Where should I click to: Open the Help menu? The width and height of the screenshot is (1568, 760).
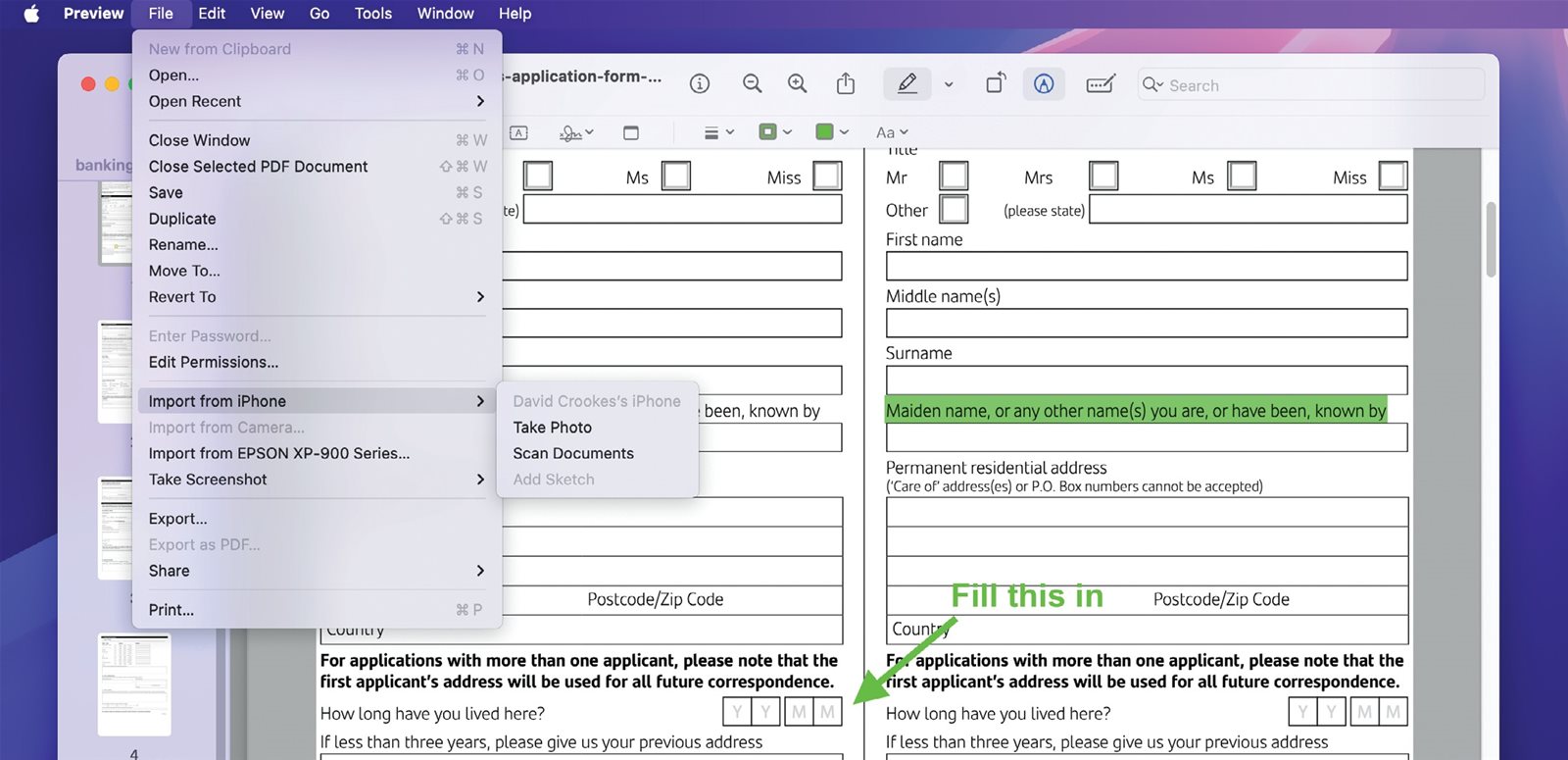(514, 14)
